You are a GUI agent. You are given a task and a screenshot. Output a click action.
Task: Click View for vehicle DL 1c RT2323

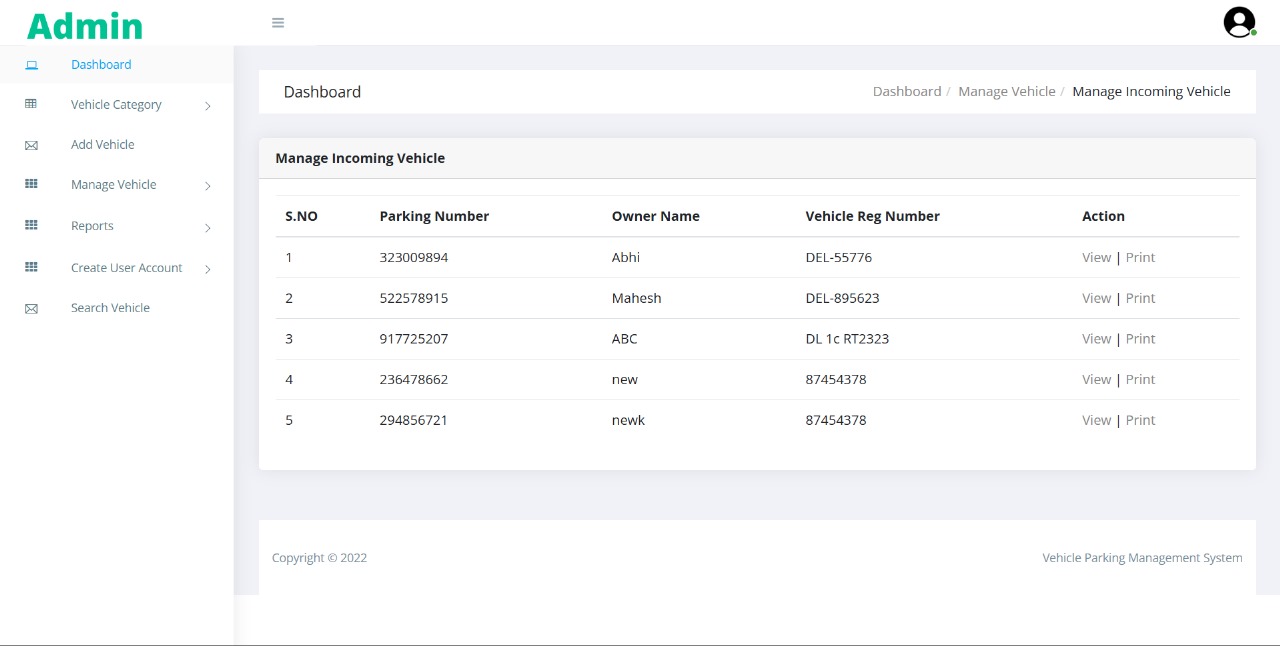[x=1096, y=339]
